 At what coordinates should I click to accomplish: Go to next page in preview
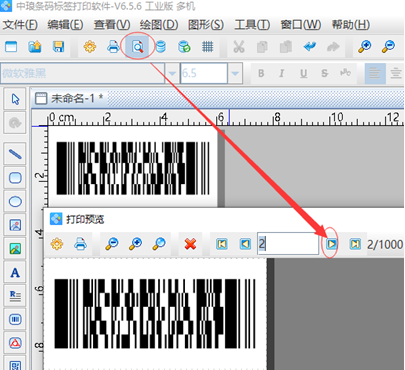(x=331, y=244)
